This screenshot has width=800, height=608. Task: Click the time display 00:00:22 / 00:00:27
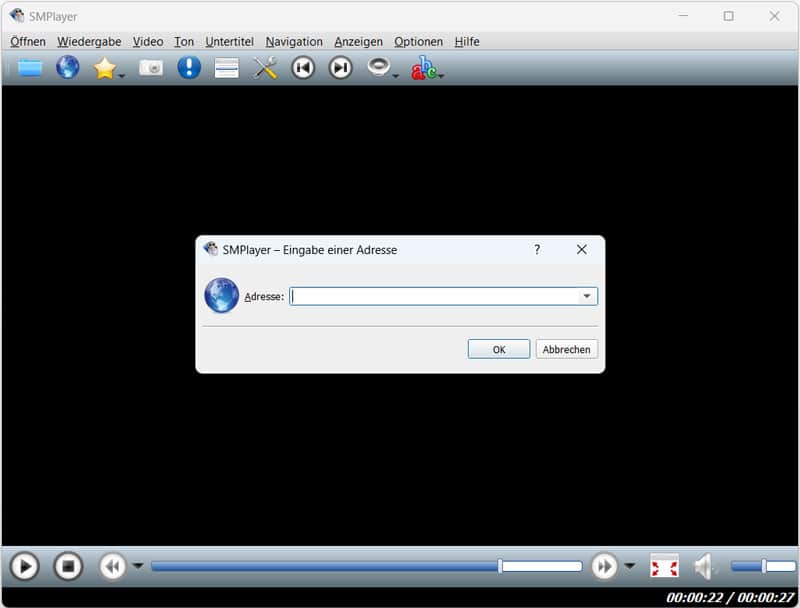coord(730,597)
